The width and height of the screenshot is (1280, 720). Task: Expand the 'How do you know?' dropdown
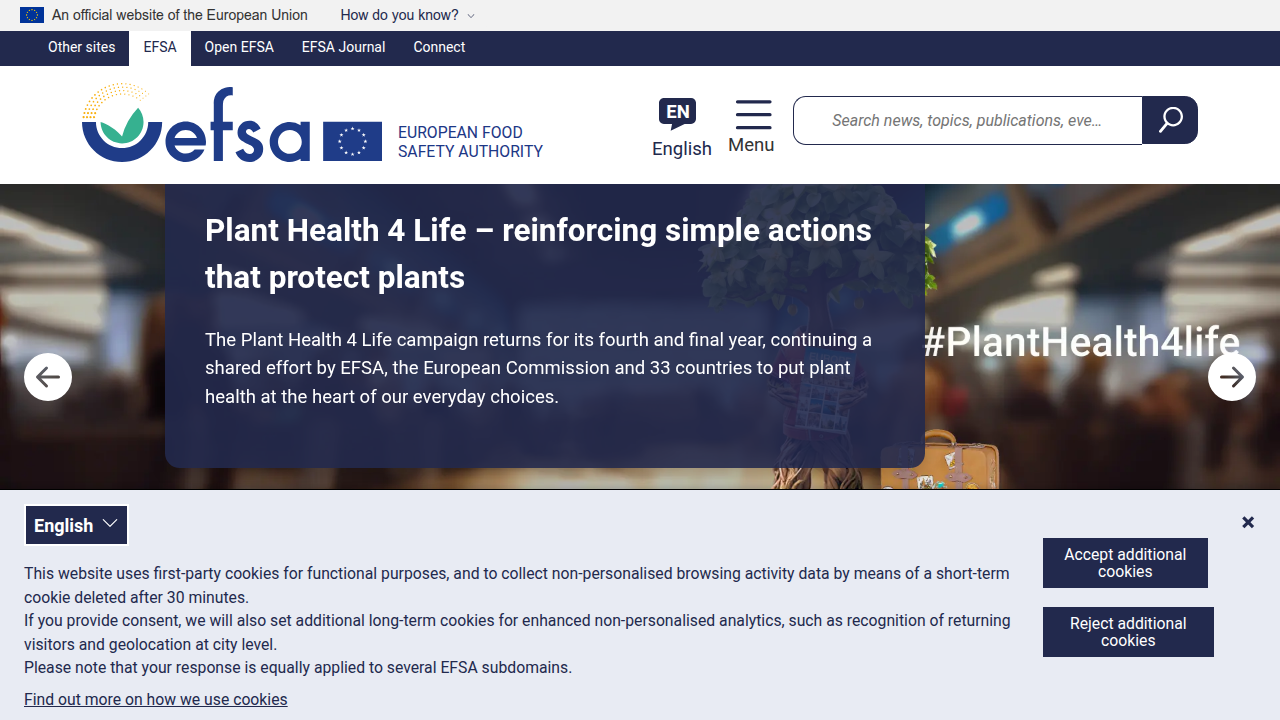[407, 15]
